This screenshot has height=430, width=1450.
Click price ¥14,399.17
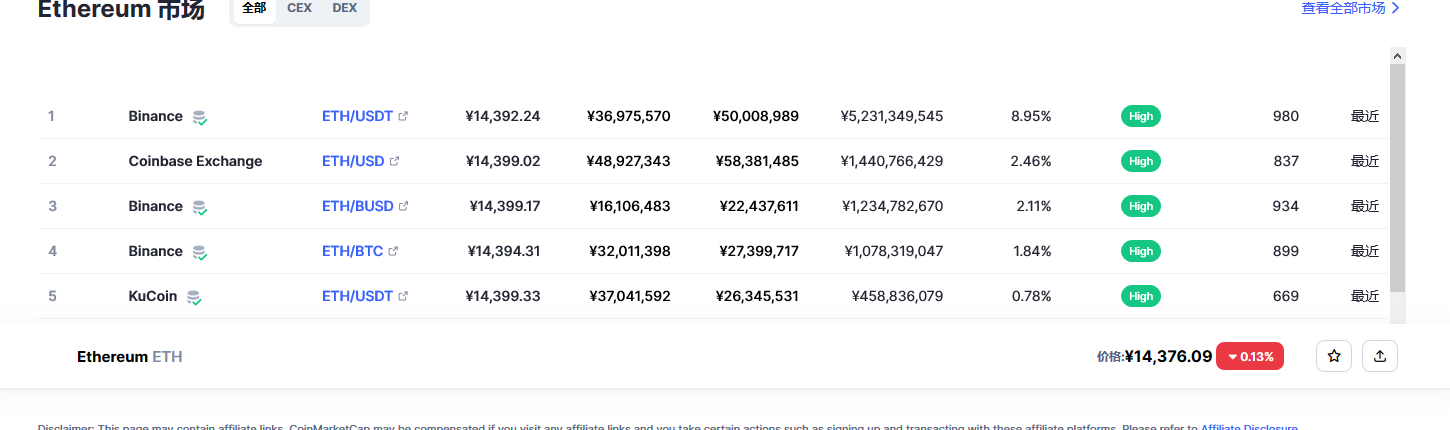505,206
